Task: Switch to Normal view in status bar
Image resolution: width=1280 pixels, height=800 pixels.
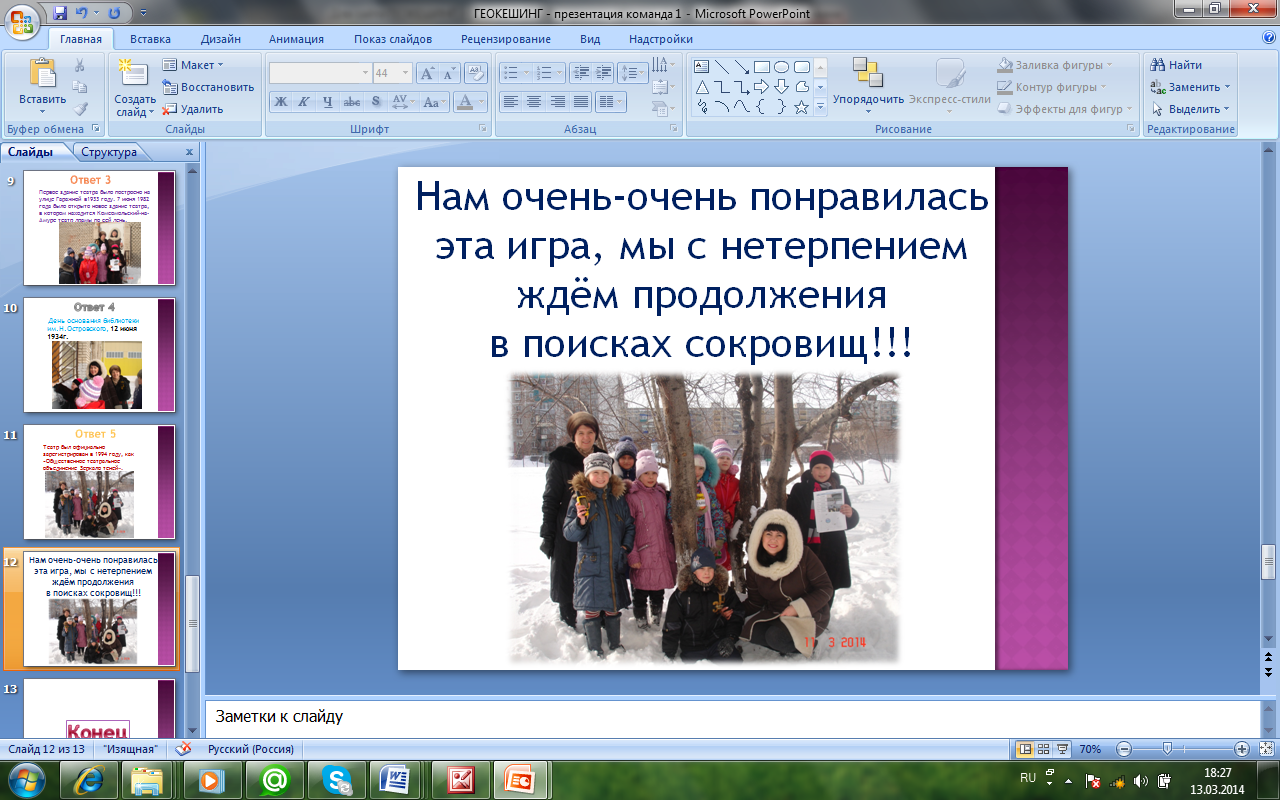Action: (1025, 748)
